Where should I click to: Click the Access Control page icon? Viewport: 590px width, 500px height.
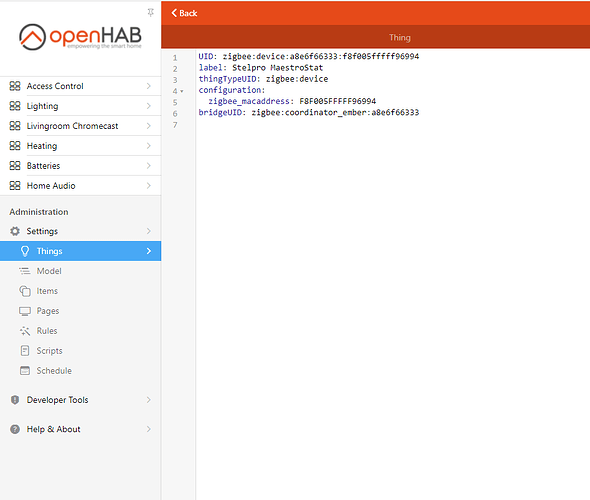(15, 86)
